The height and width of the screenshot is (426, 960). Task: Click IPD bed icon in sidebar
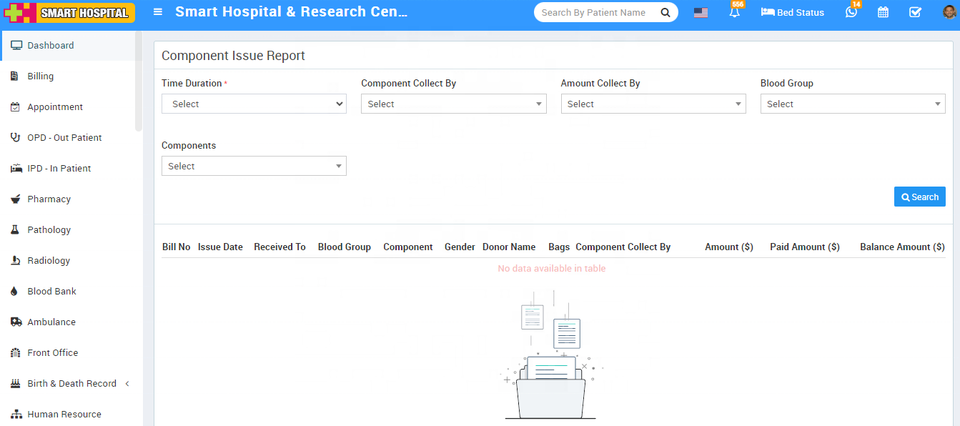point(17,168)
